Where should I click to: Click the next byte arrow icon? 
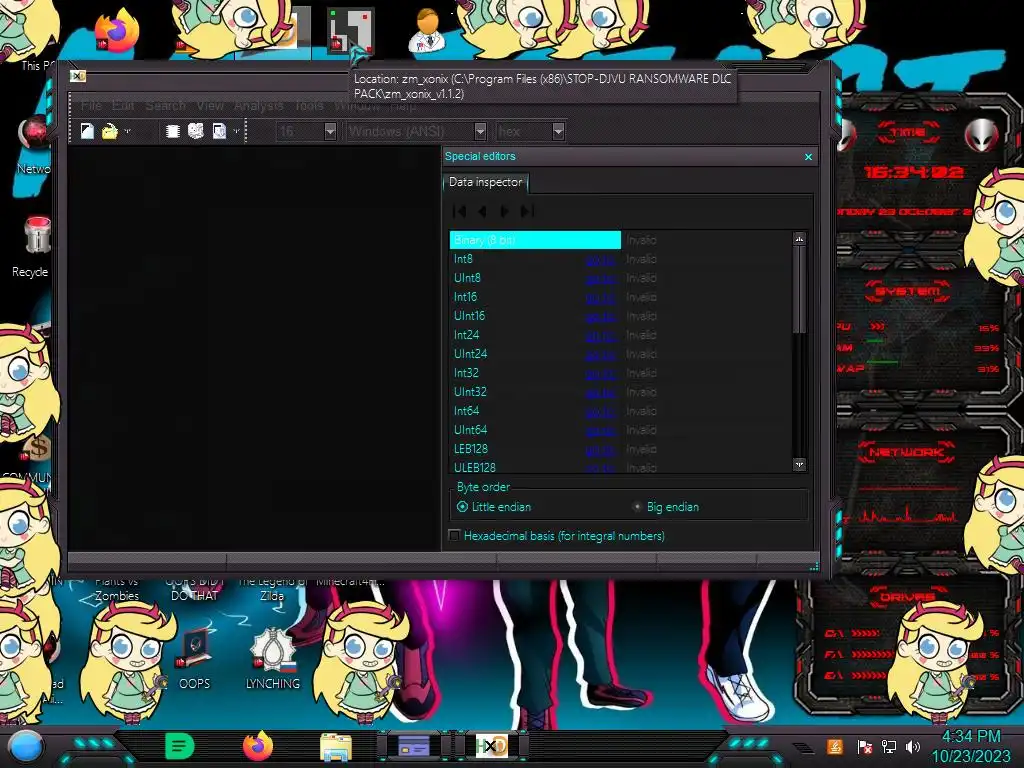(x=504, y=211)
